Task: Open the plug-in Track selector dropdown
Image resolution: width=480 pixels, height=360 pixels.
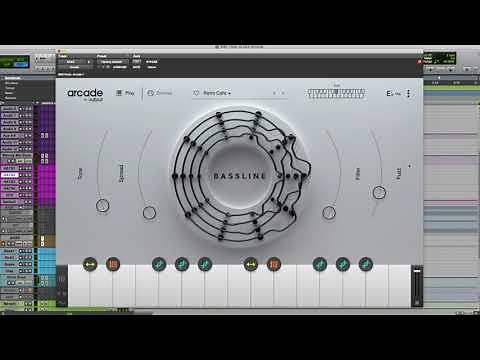Action: pos(74,62)
